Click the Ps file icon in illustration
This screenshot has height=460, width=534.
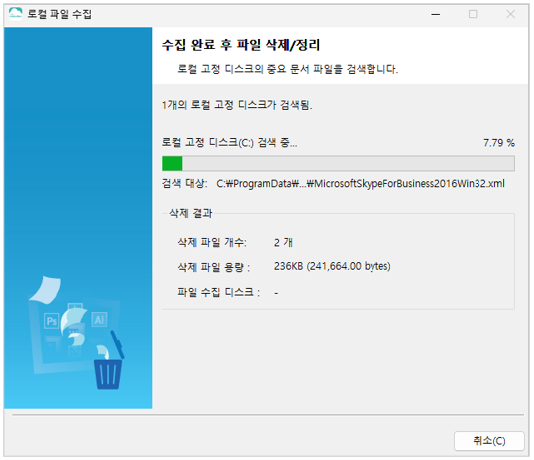click(51, 321)
